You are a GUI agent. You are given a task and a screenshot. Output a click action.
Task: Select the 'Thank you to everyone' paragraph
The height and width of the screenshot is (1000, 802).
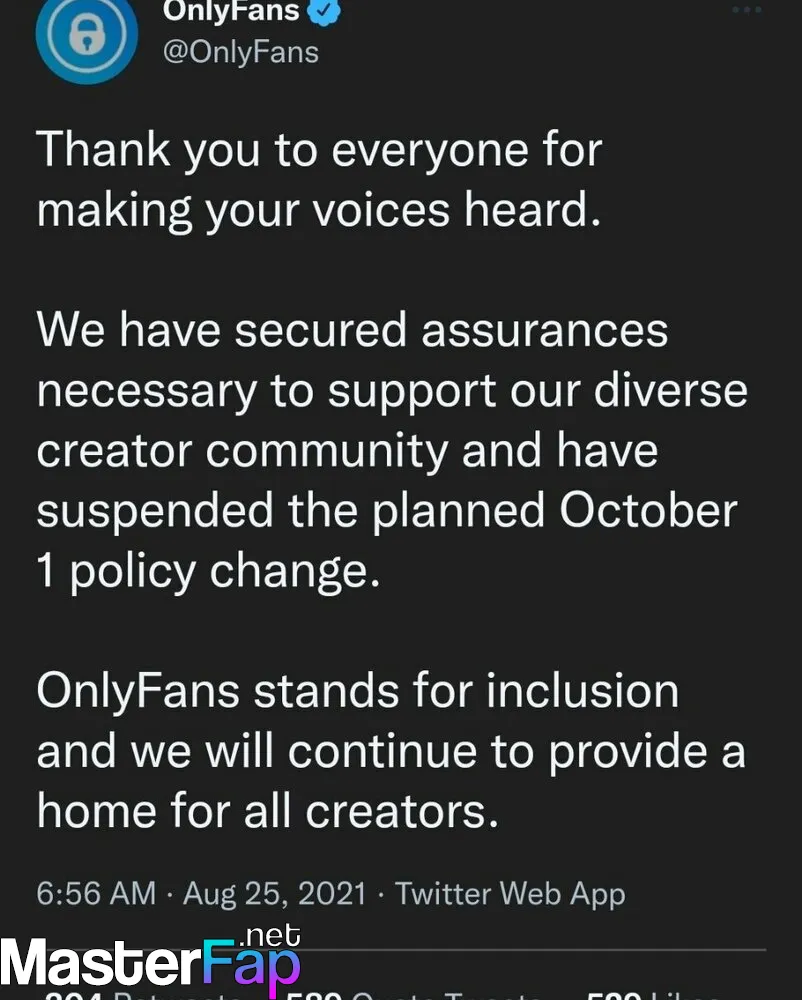319,180
